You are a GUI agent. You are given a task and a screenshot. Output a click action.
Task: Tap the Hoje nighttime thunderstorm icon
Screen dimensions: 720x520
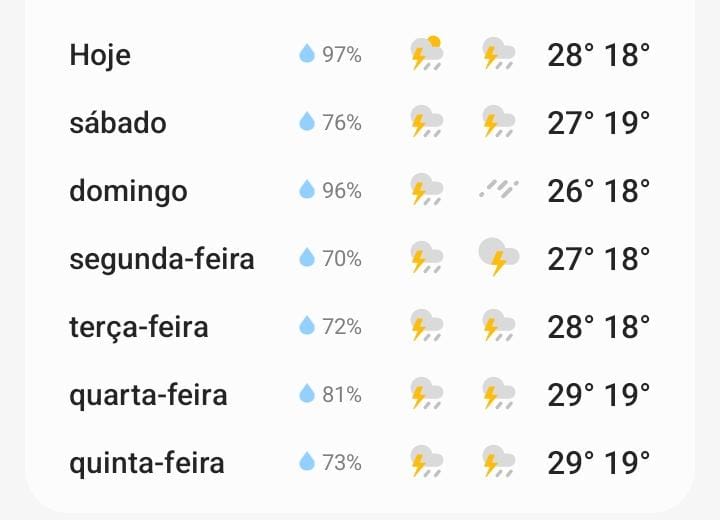[499, 54]
